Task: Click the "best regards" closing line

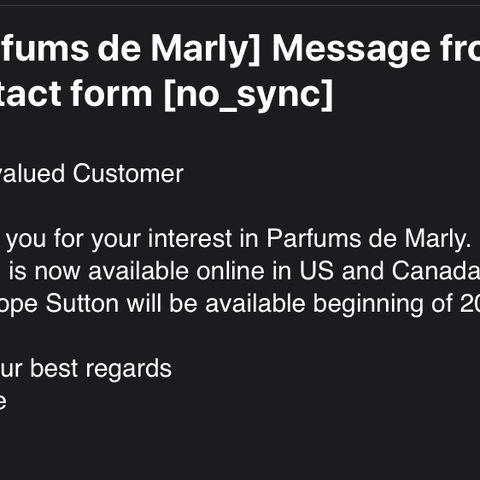Action: (101, 369)
